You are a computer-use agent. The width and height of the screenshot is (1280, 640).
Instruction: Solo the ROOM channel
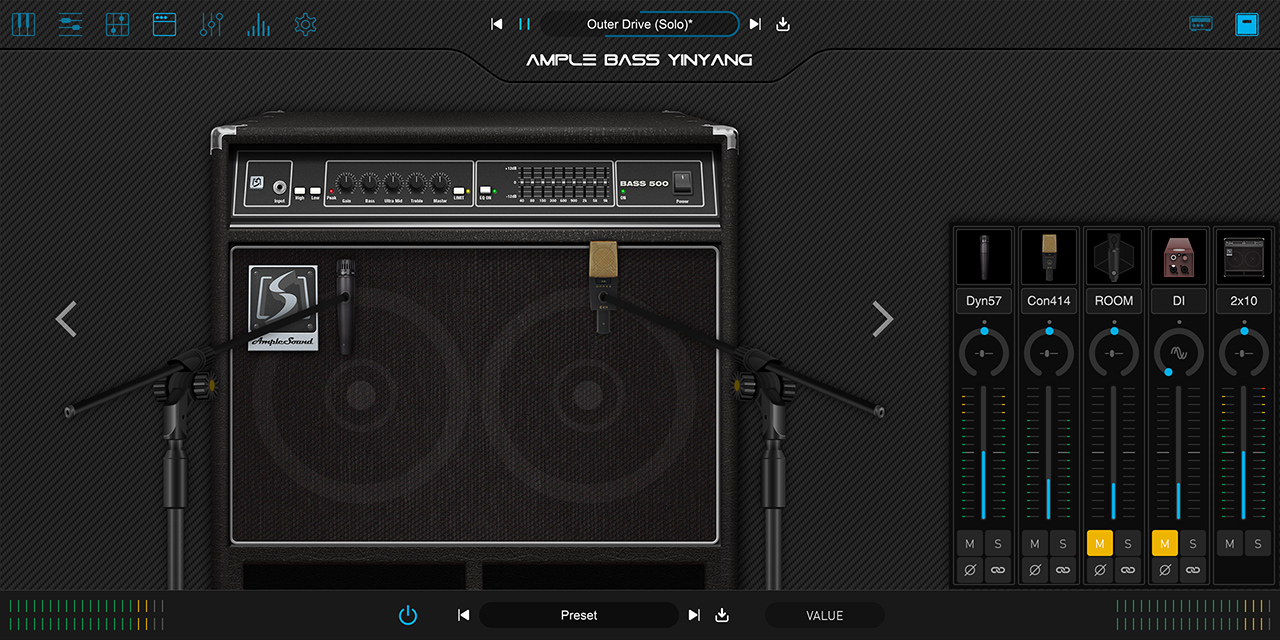(1128, 544)
